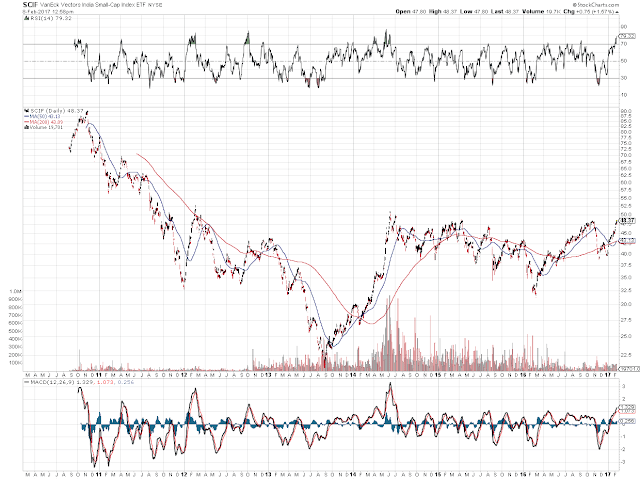Click the red MA(200) line swatch
The height and width of the screenshot is (479, 640).
tap(27, 122)
